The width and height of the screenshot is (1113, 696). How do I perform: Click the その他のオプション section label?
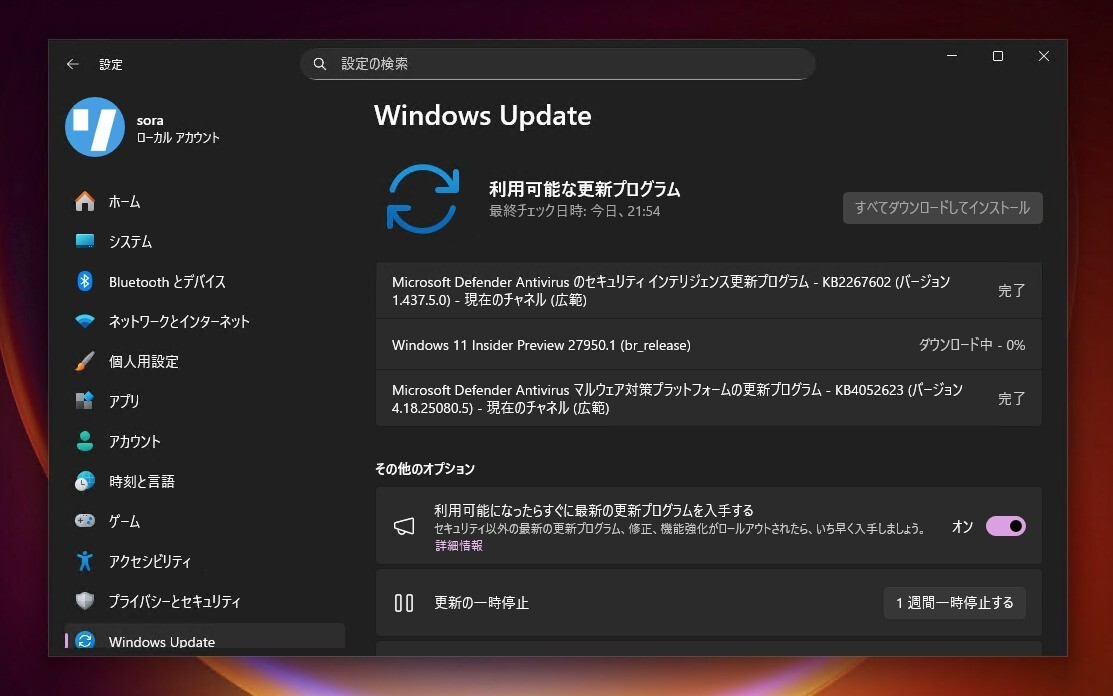(424, 469)
